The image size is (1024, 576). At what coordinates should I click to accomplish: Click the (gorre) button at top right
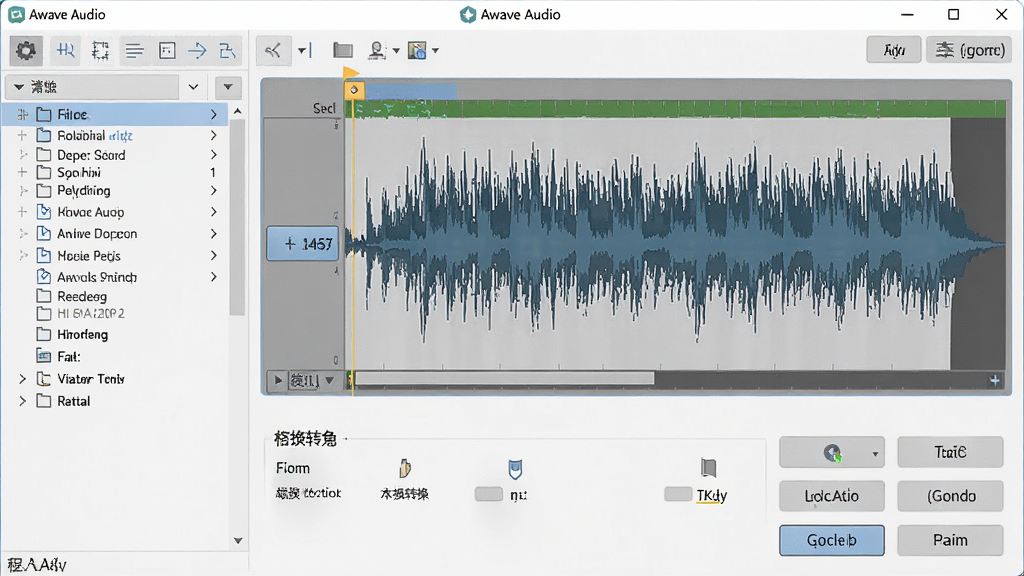969,50
